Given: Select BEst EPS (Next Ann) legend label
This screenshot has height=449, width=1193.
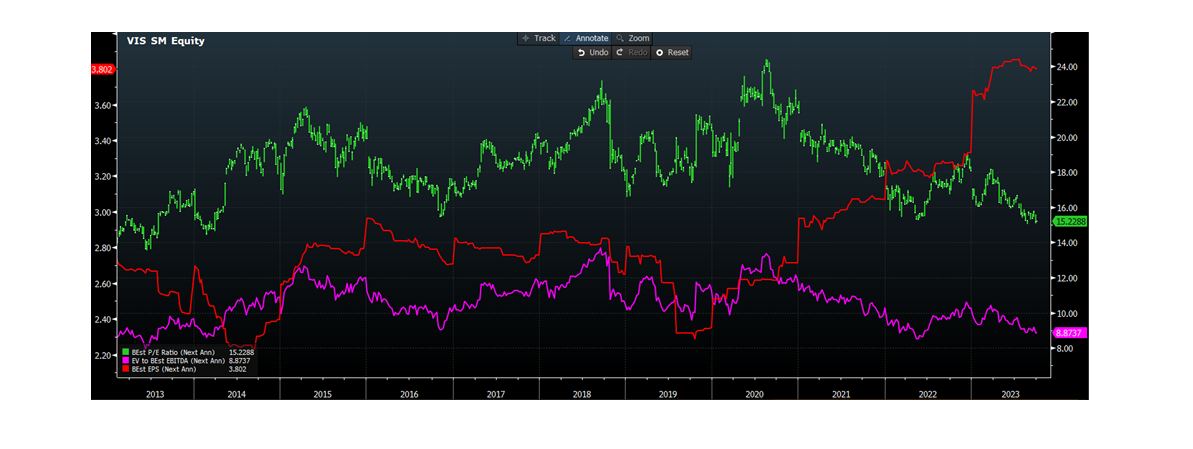Looking at the screenshot, I should click(x=164, y=369).
